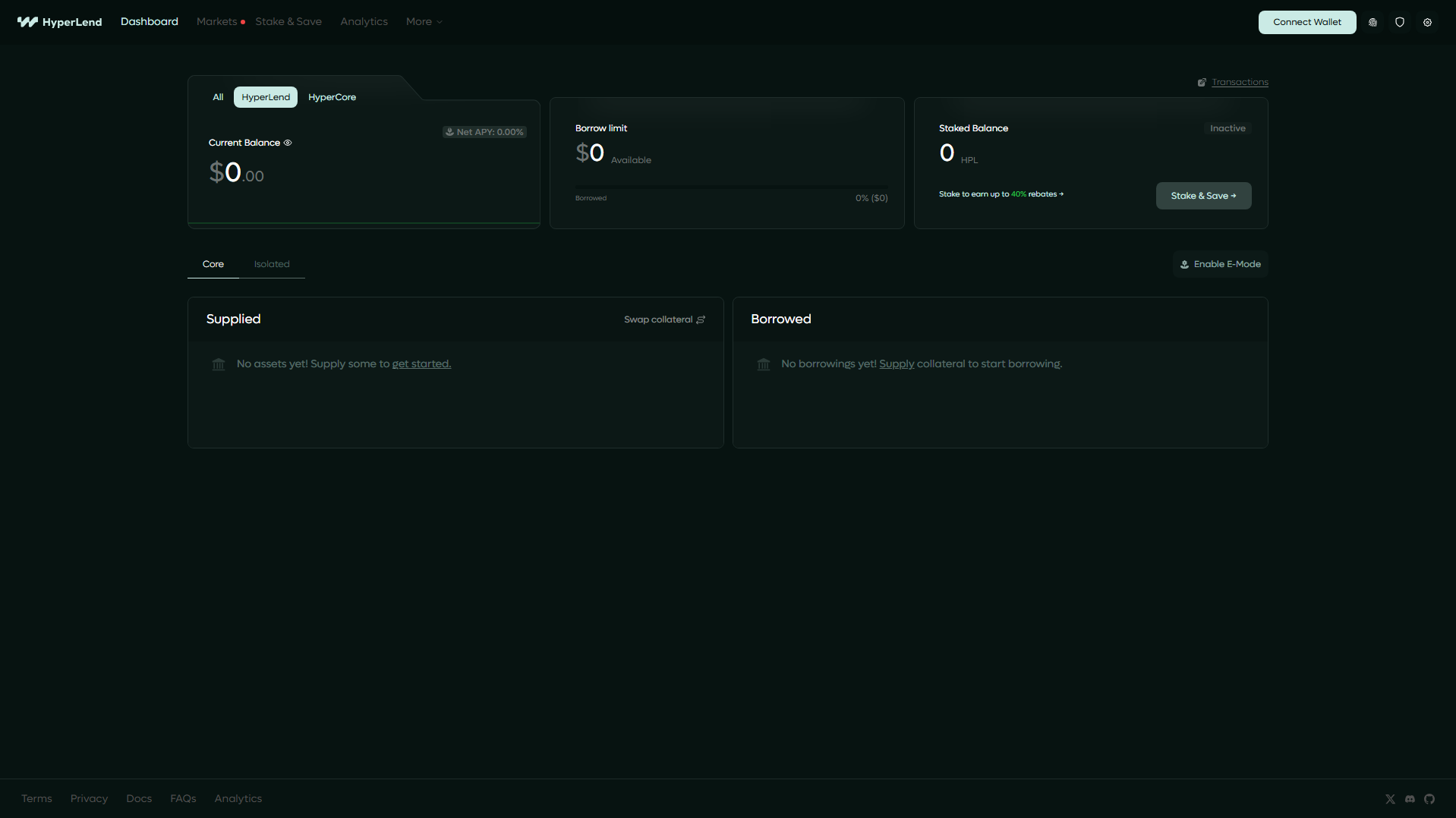Click the bank icon in the Supplied panel
This screenshot has height=818, width=1456.
click(219, 364)
